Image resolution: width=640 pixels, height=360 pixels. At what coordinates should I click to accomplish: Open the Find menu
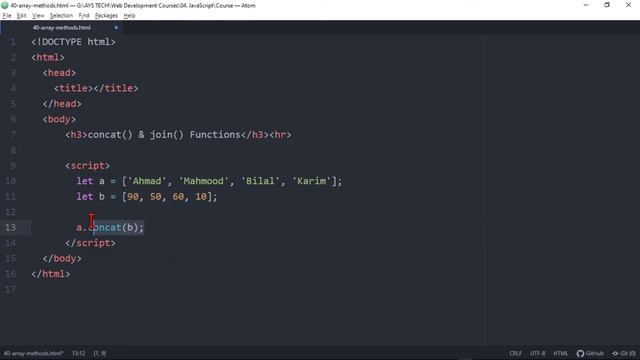point(84,16)
